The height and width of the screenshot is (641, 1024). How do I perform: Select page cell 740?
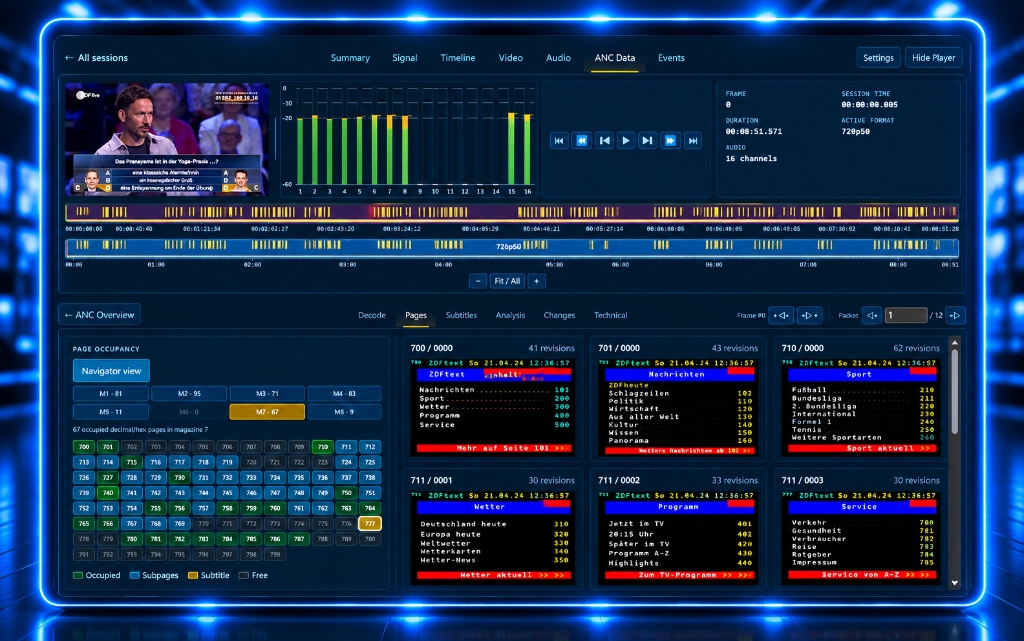coord(108,493)
